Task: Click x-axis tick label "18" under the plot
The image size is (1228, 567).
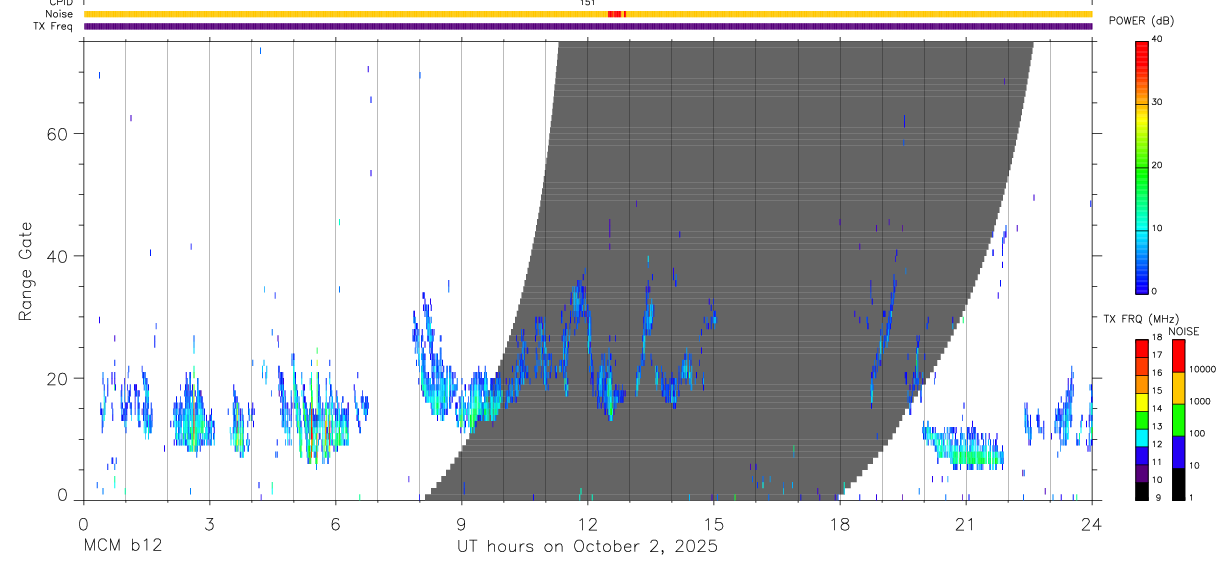Action: [839, 524]
